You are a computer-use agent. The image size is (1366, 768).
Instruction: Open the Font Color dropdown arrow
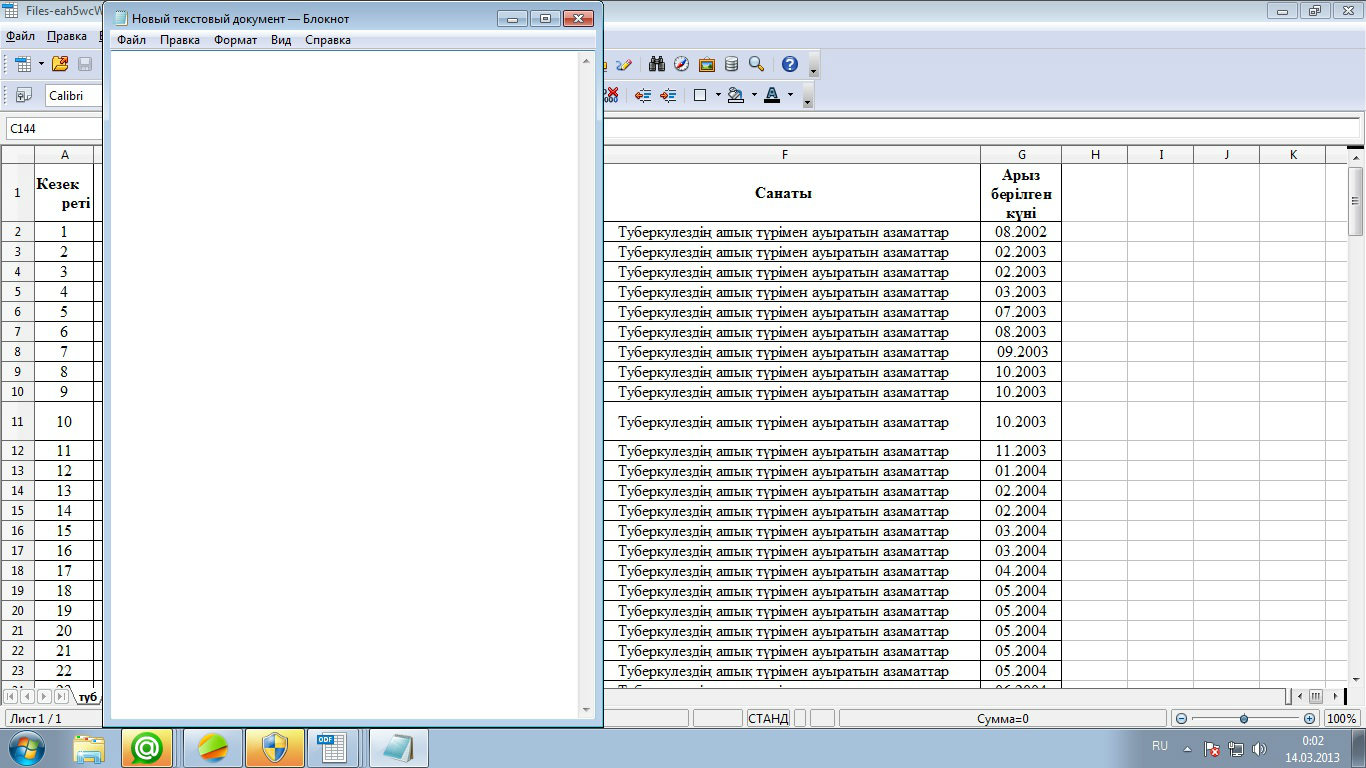790,95
